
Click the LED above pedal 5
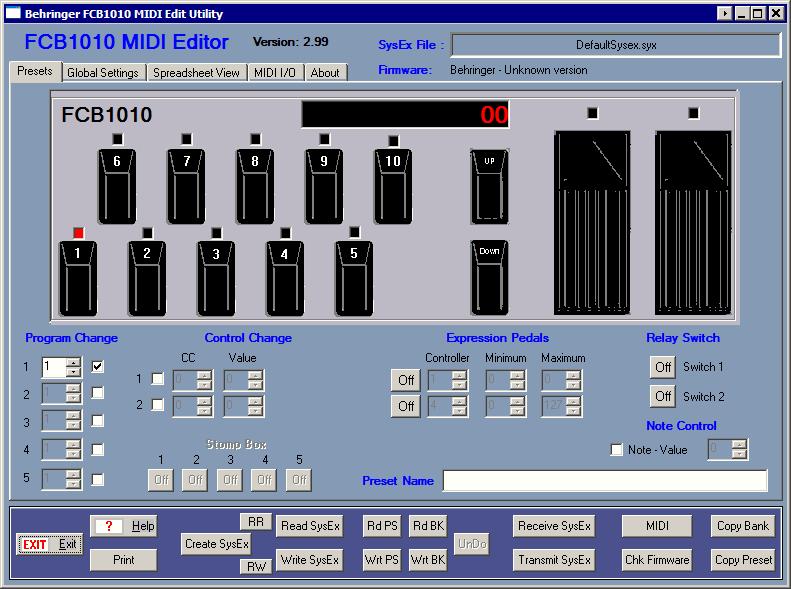point(355,232)
